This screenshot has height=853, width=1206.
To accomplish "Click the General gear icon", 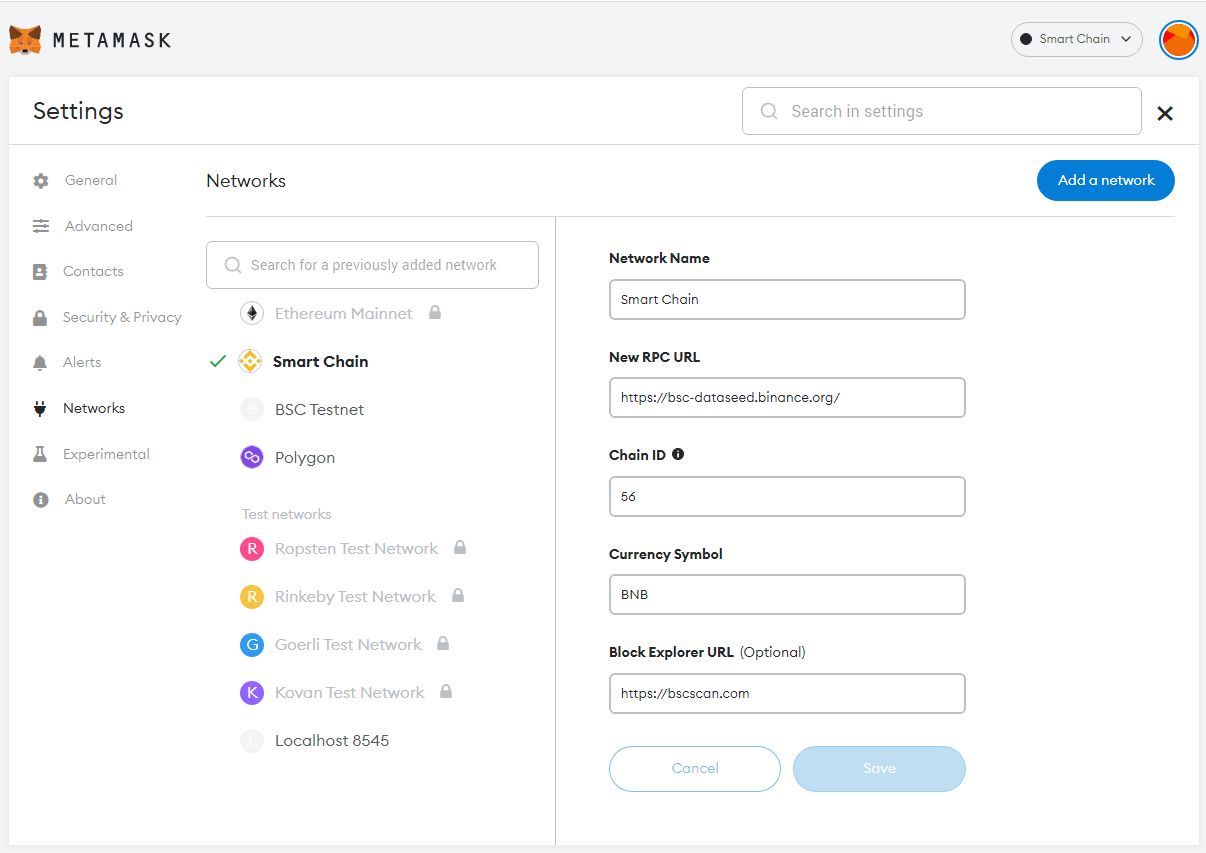I will point(41,181).
